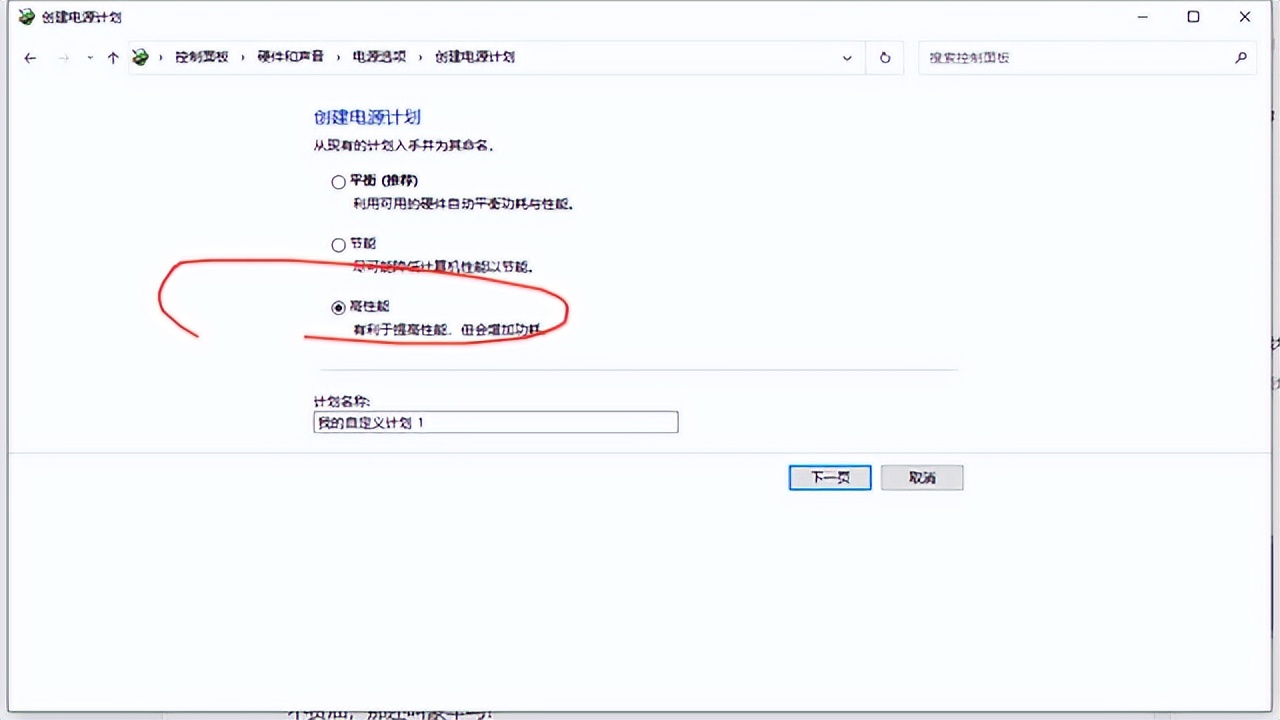This screenshot has width=1280, height=720.
Task: Click the Up one level arrow
Action: 112,57
